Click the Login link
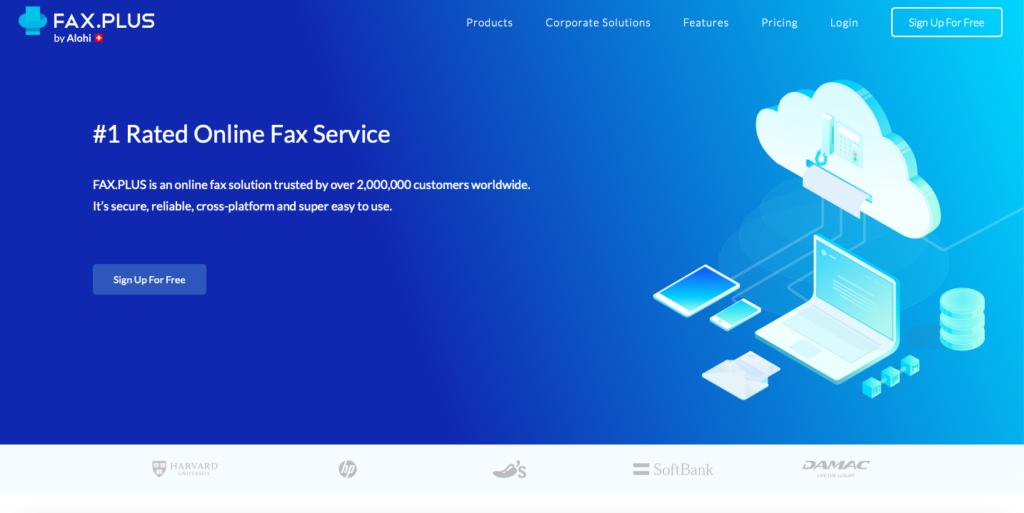Image resolution: width=1024 pixels, height=513 pixels. click(844, 23)
